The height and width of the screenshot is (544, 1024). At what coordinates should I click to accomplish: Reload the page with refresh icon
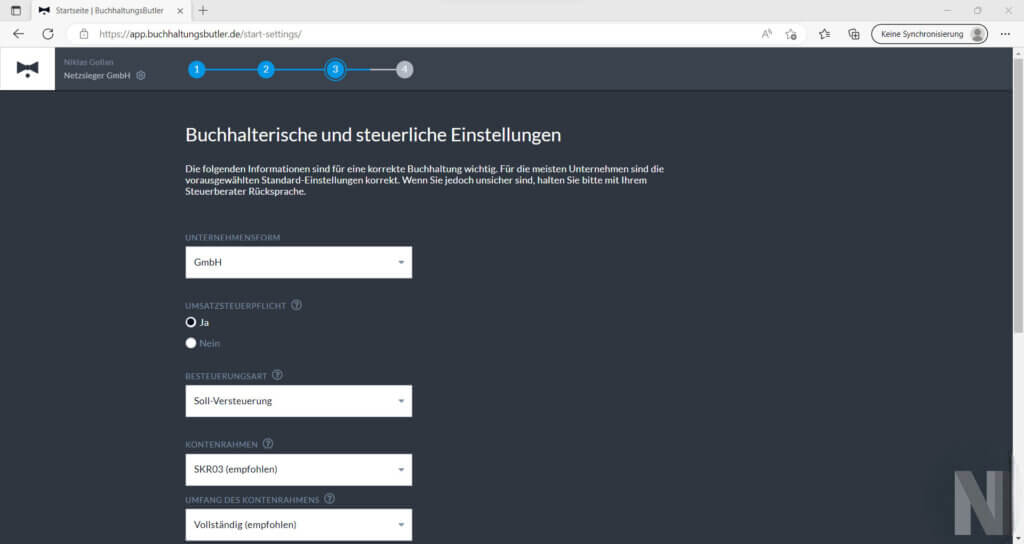48,34
